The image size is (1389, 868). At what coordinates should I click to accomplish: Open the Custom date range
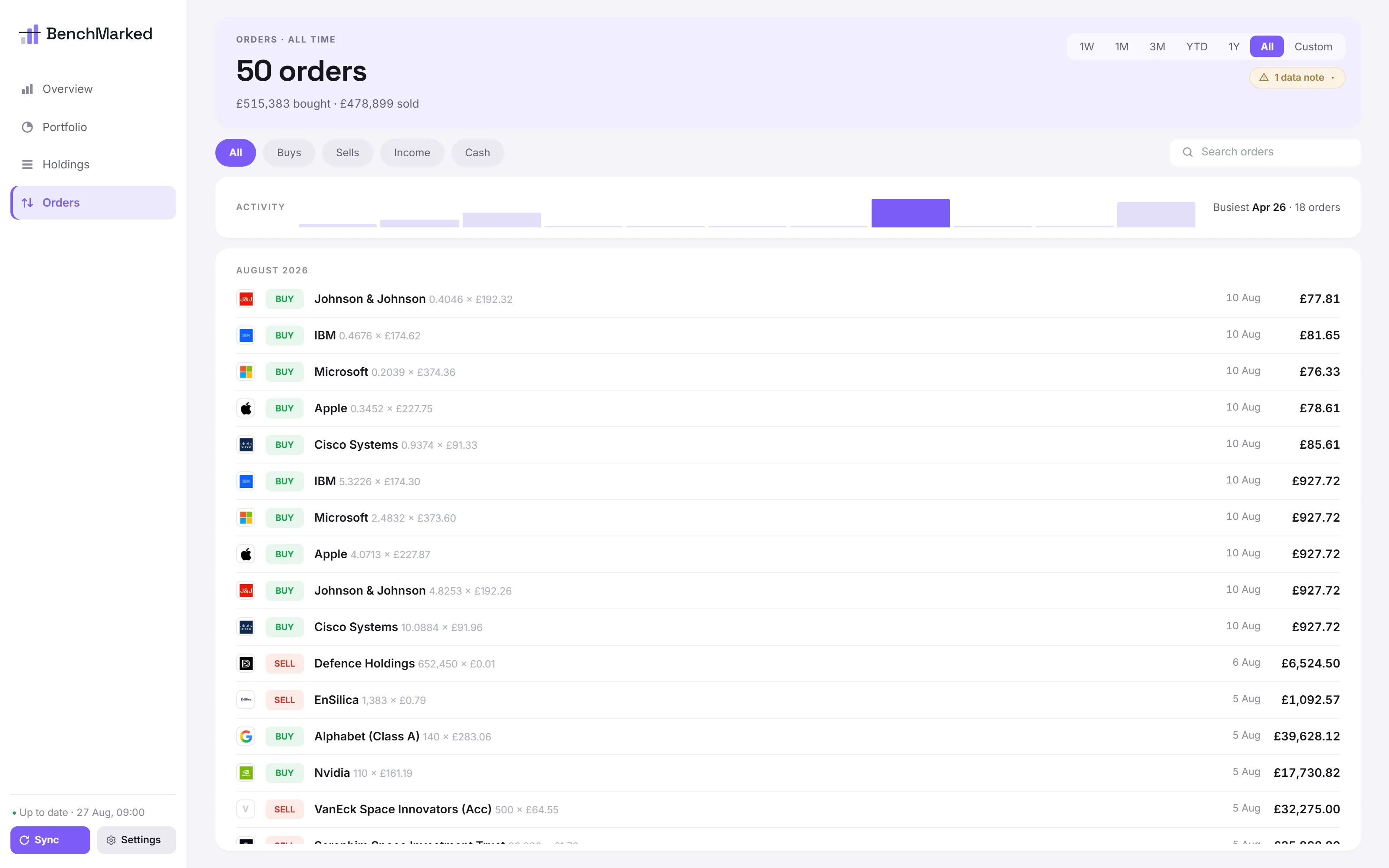(1313, 46)
